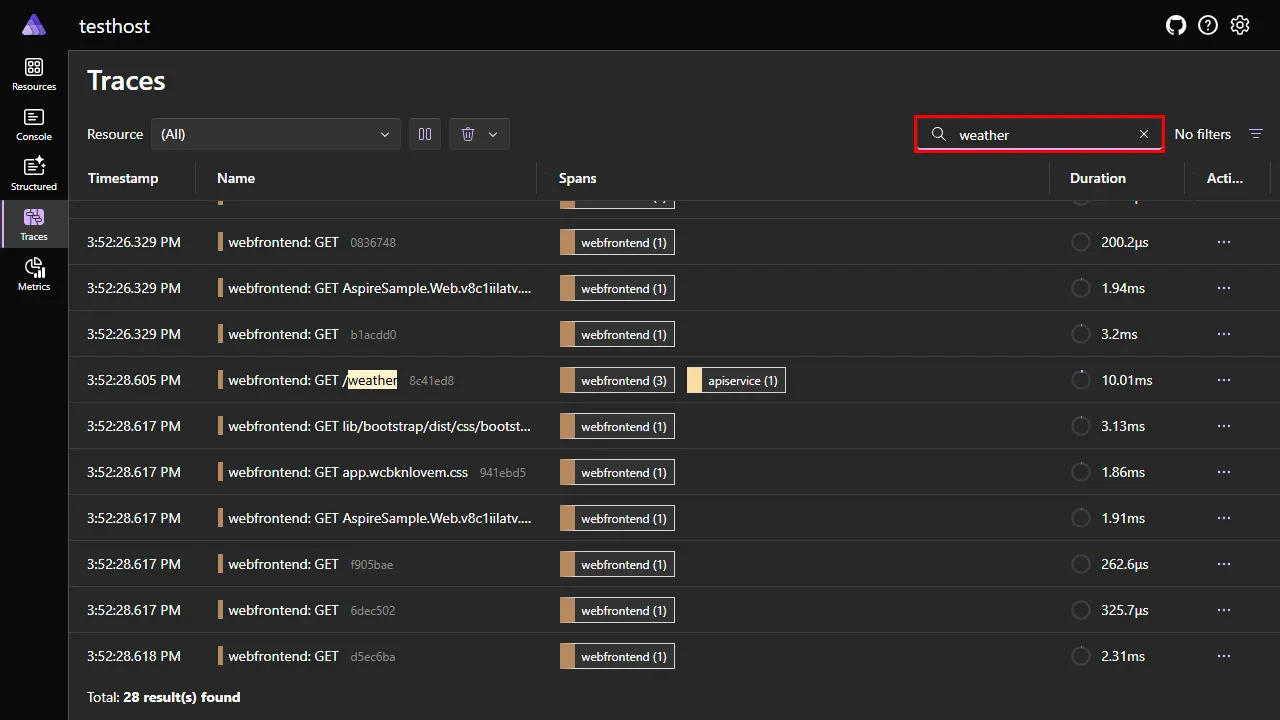Open the filter icon beside No filters
This screenshot has width=1280, height=720.
(1256, 133)
